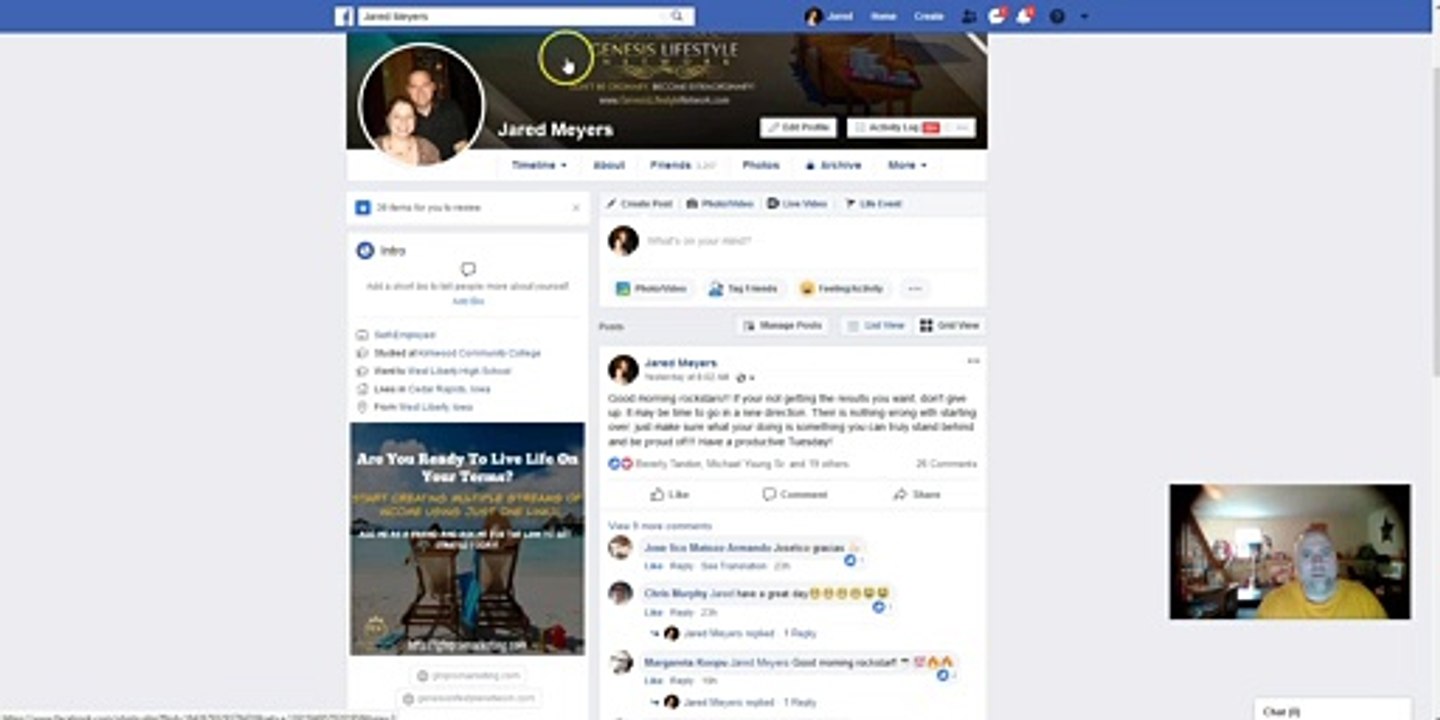The width and height of the screenshot is (1440, 720).
Task: Switch posts to Grid View
Action: (950, 326)
